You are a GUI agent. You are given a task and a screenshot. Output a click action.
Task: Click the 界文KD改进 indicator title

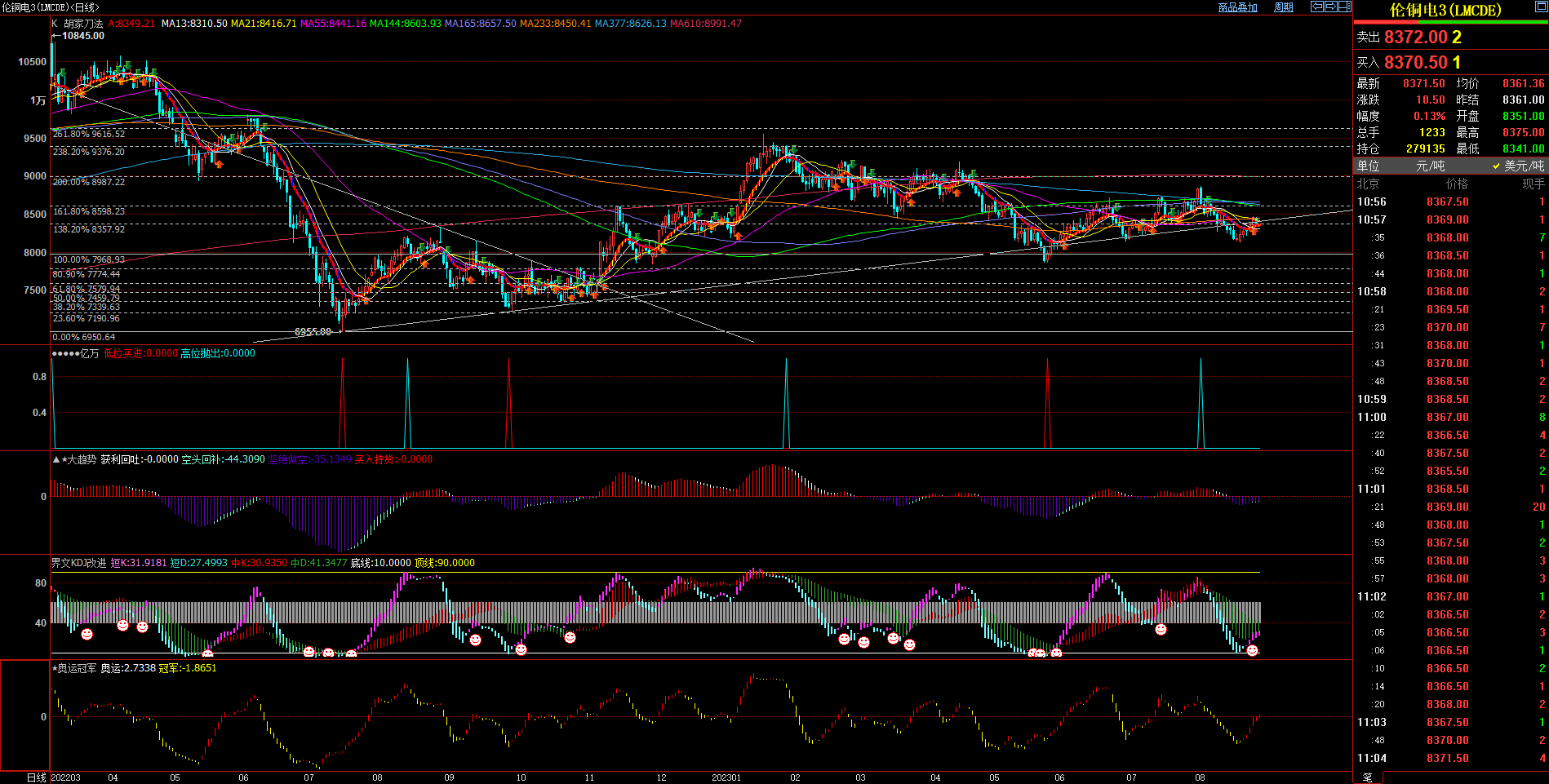coord(78,563)
